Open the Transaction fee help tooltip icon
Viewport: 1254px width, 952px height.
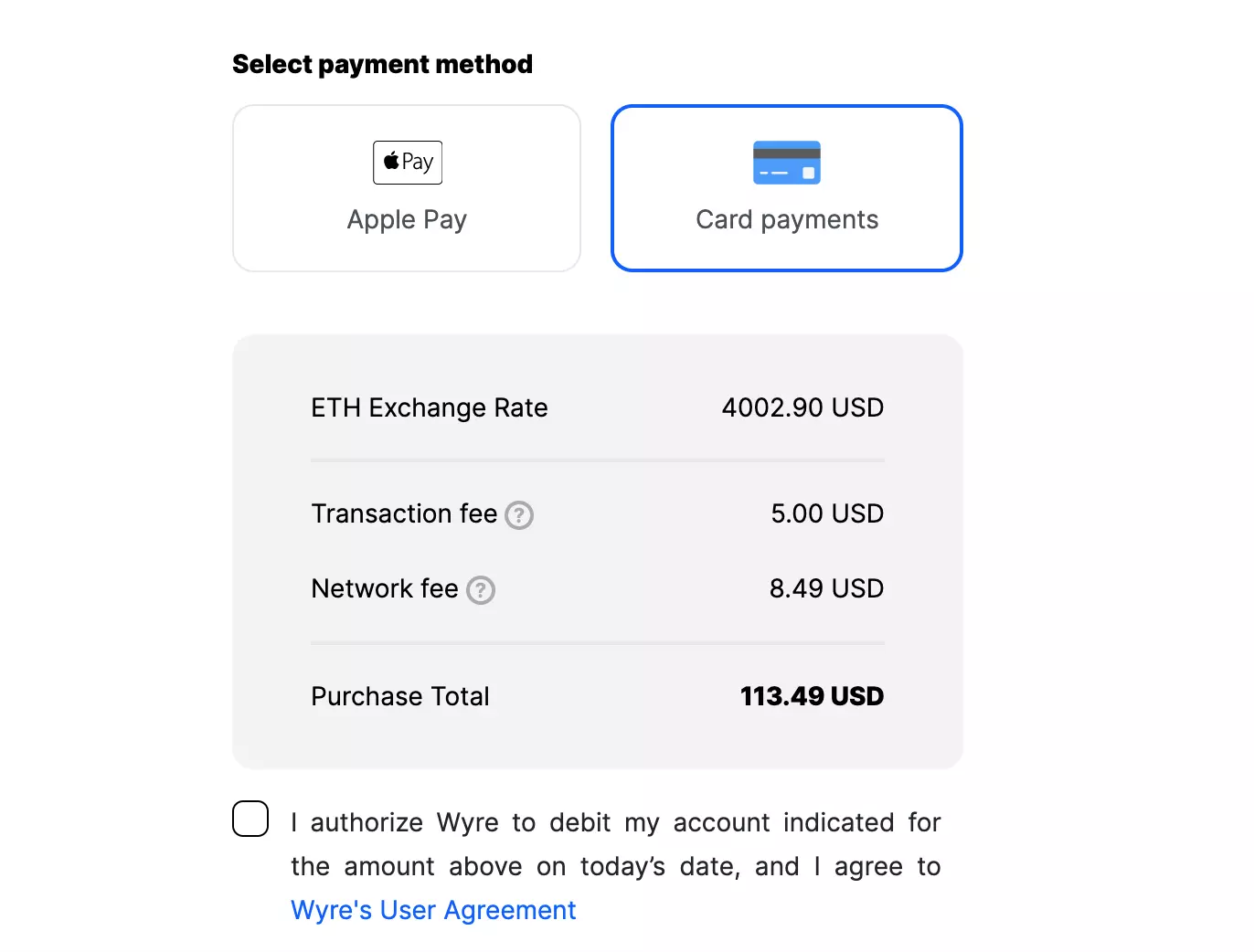coord(519,515)
